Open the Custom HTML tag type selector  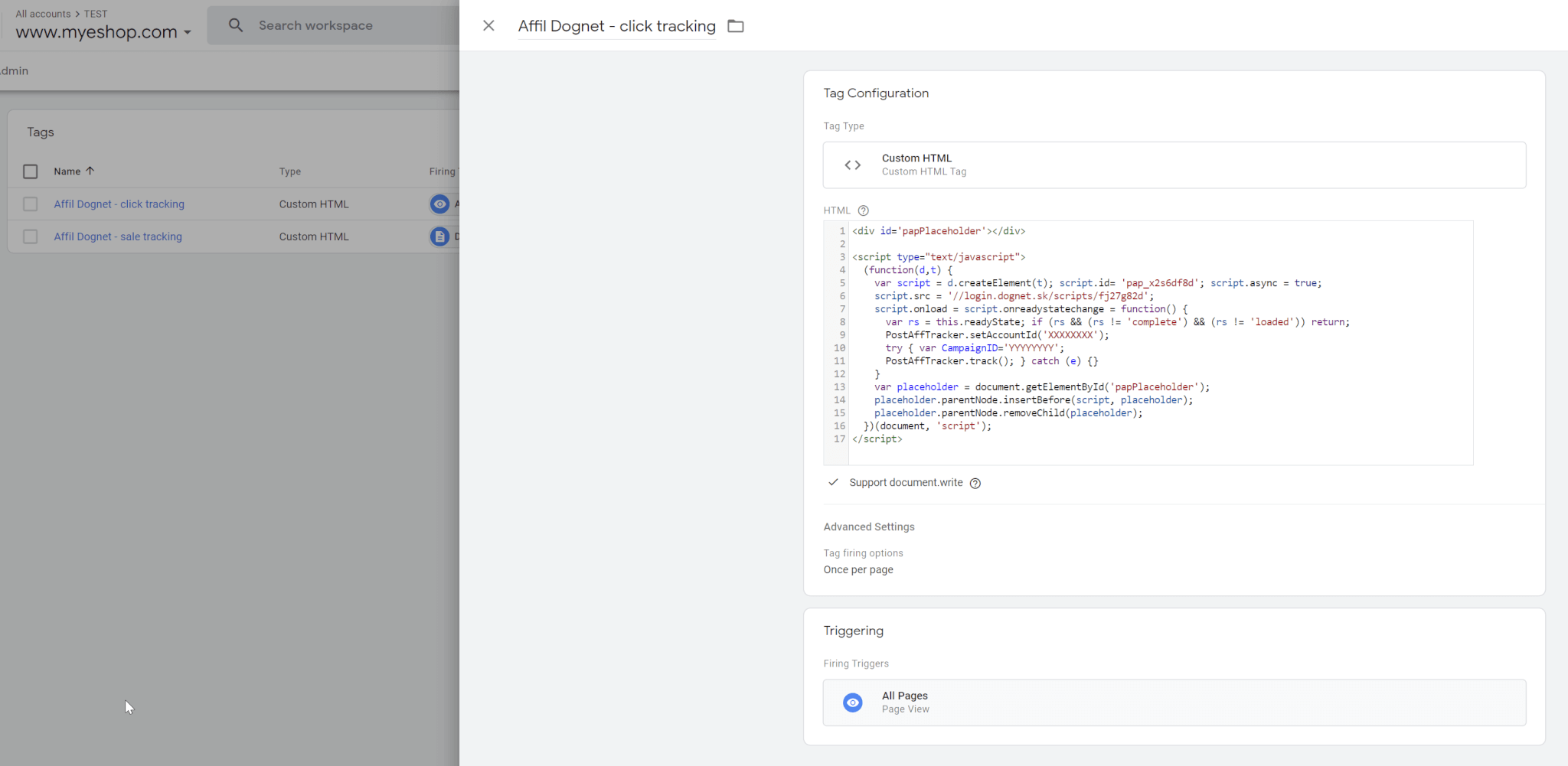point(1174,165)
